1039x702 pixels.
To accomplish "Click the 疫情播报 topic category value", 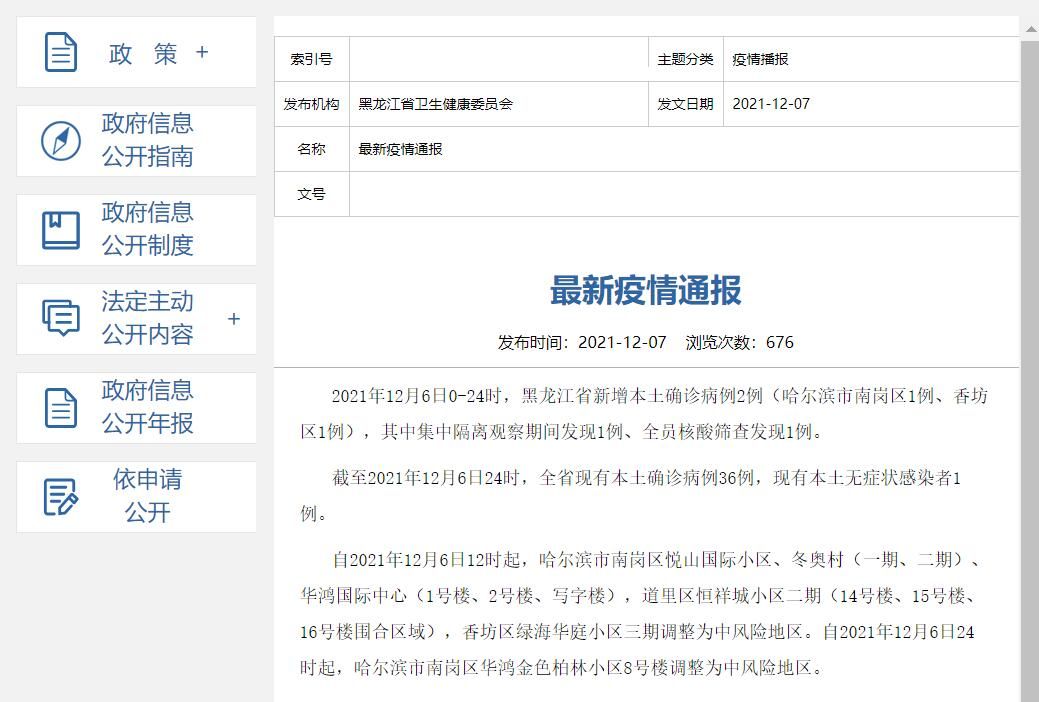I will pyautogui.click(x=760, y=59).
